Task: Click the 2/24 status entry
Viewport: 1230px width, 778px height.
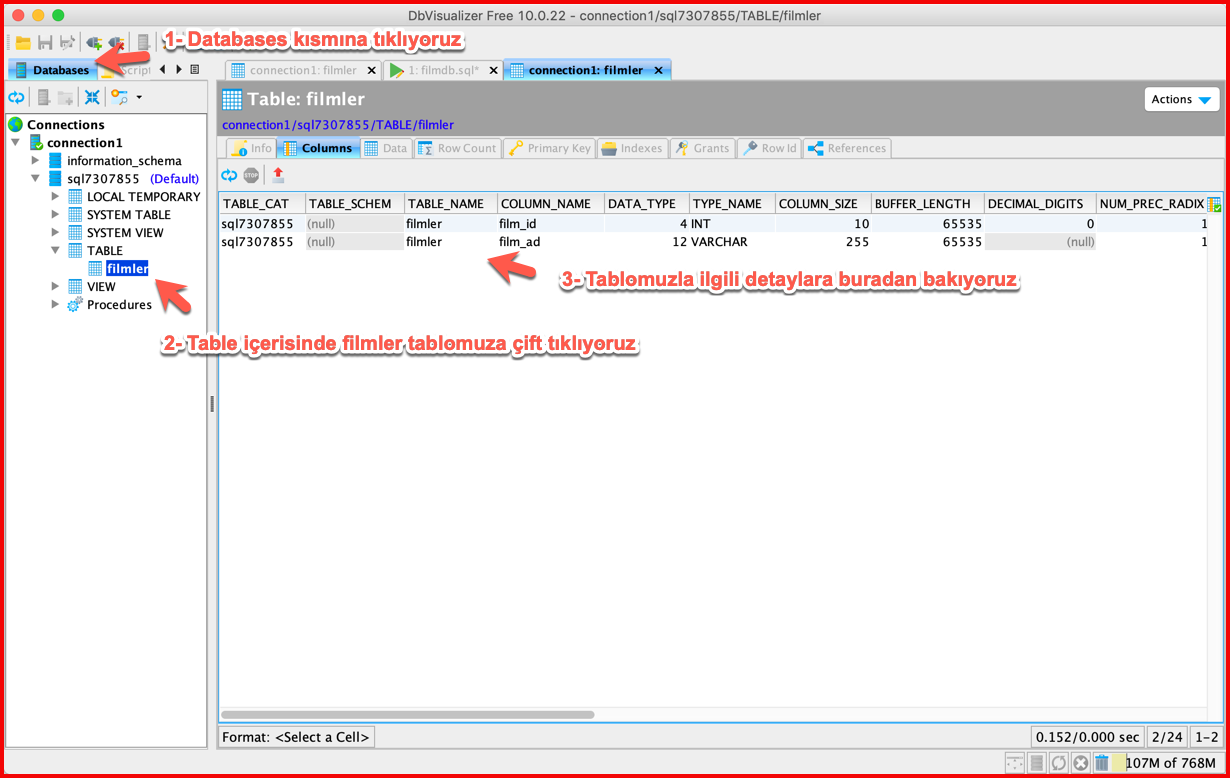Action: (1167, 737)
